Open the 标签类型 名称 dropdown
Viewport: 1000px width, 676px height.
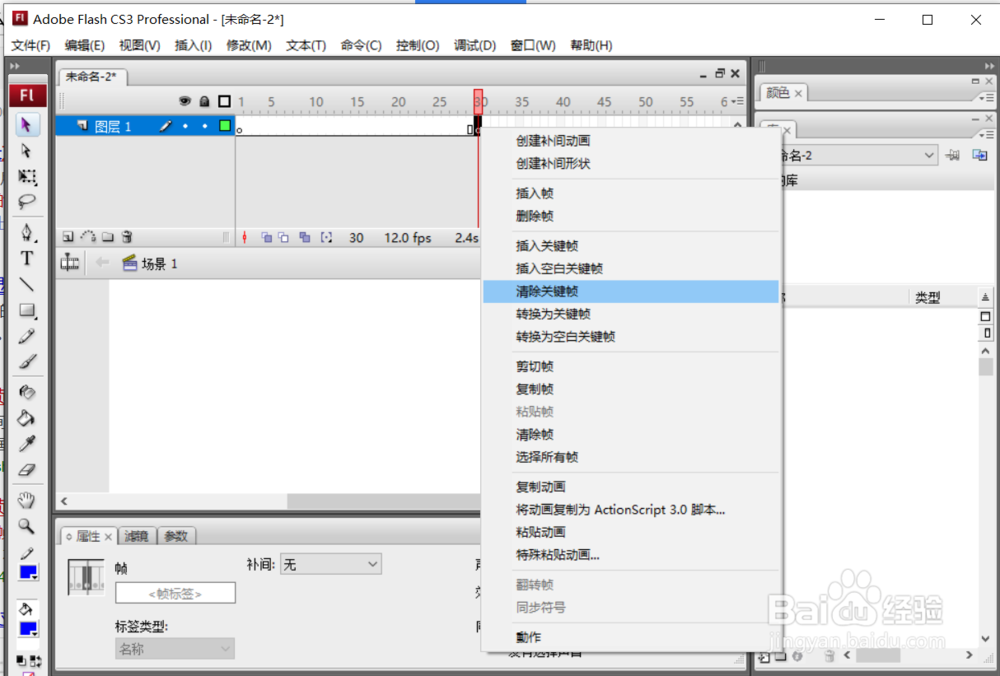[x=175, y=649]
